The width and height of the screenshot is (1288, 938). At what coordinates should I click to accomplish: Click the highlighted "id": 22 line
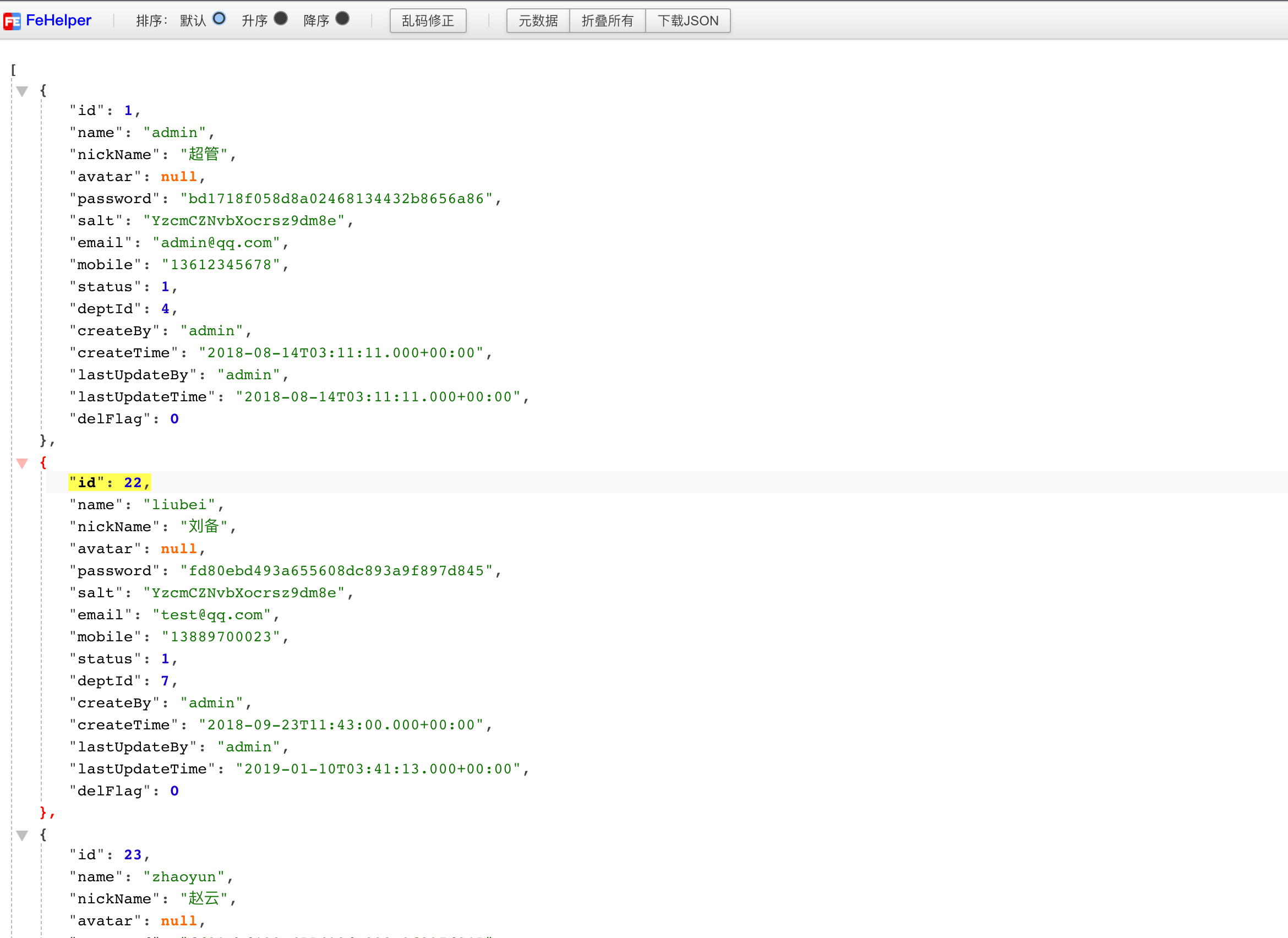pyautogui.click(x=110, y=483)
